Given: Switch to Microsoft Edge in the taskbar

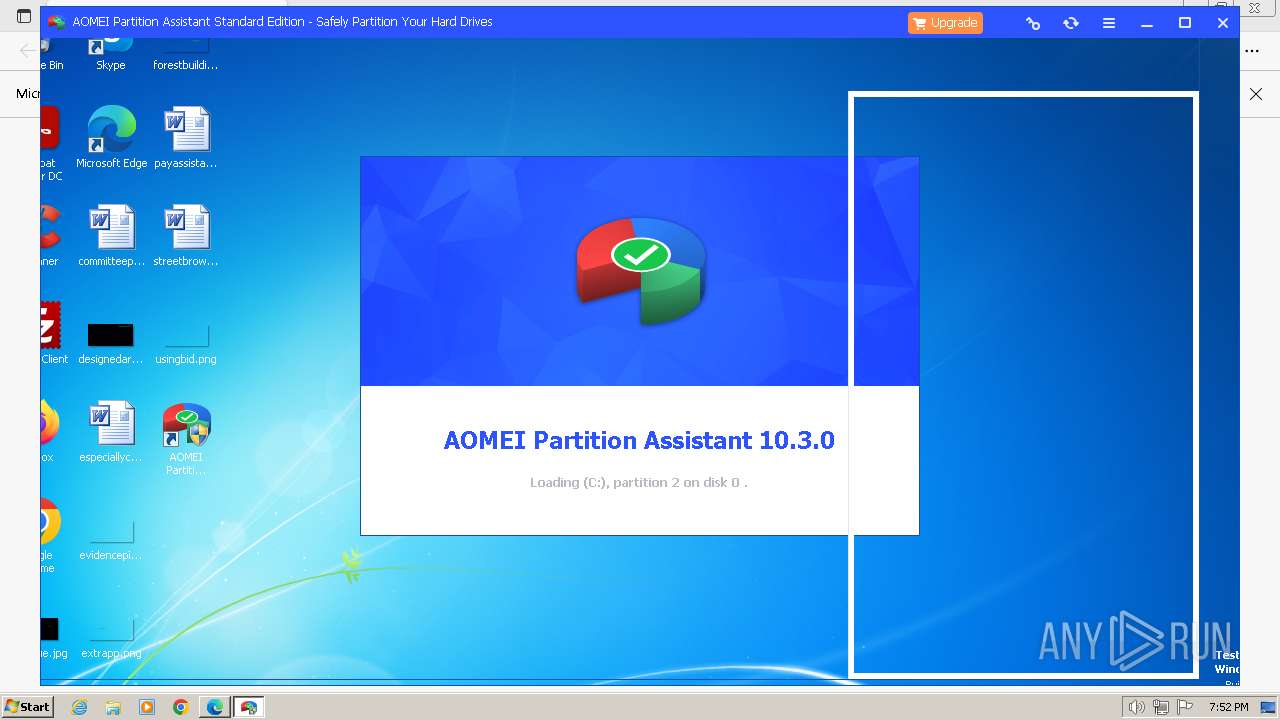Looking at the screenshot, I should click(x=215, y=707).
